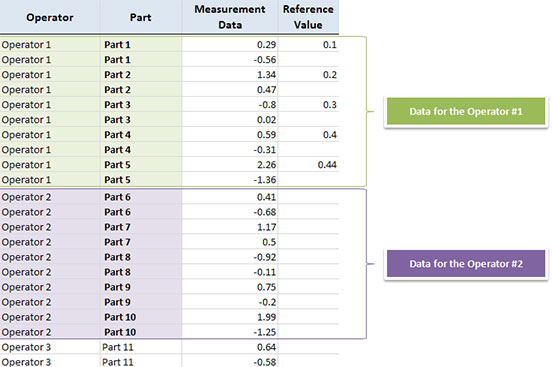
Task: Select Operator 3 cell in the -0.58 row
Action: click(50, 362)
